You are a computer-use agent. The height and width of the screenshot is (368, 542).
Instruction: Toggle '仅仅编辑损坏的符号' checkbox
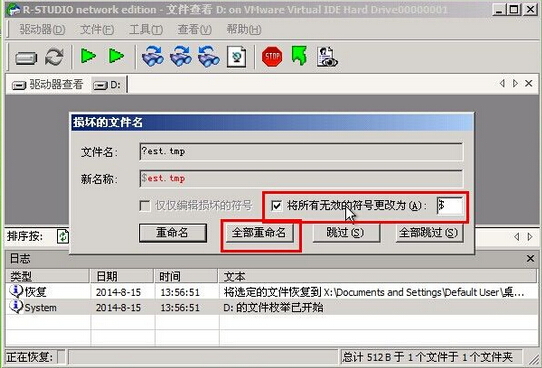(145, 206)
